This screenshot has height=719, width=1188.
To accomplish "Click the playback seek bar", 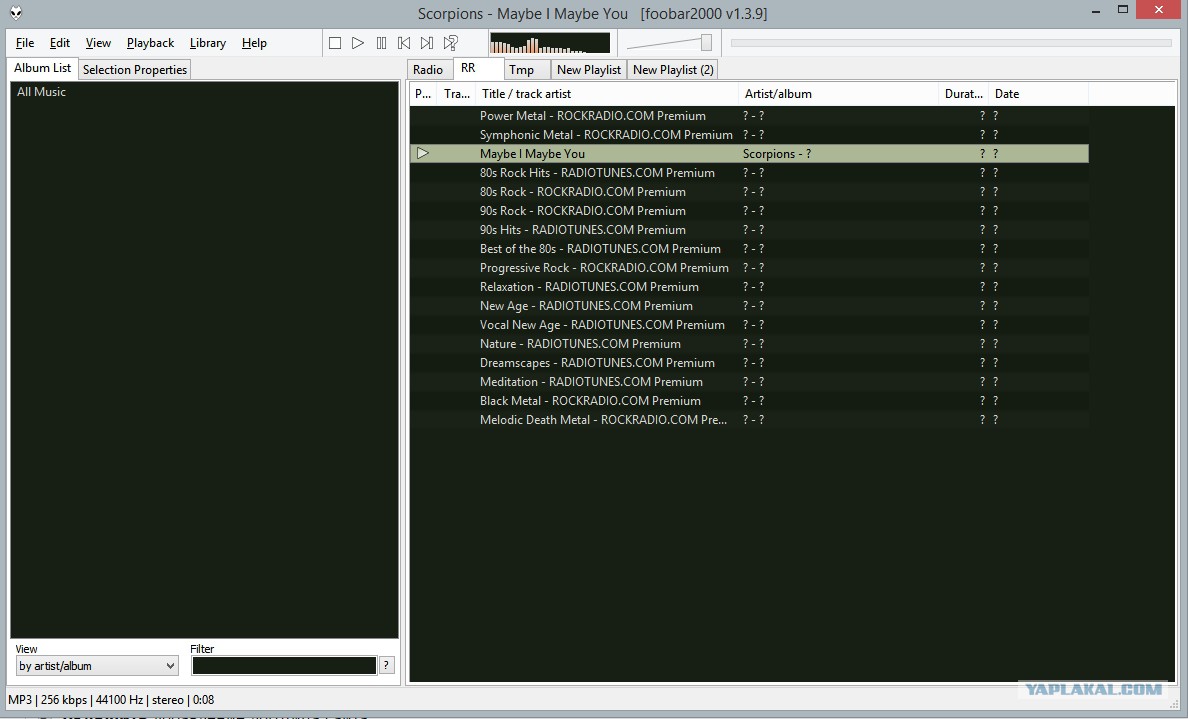I will pos(951,43).
